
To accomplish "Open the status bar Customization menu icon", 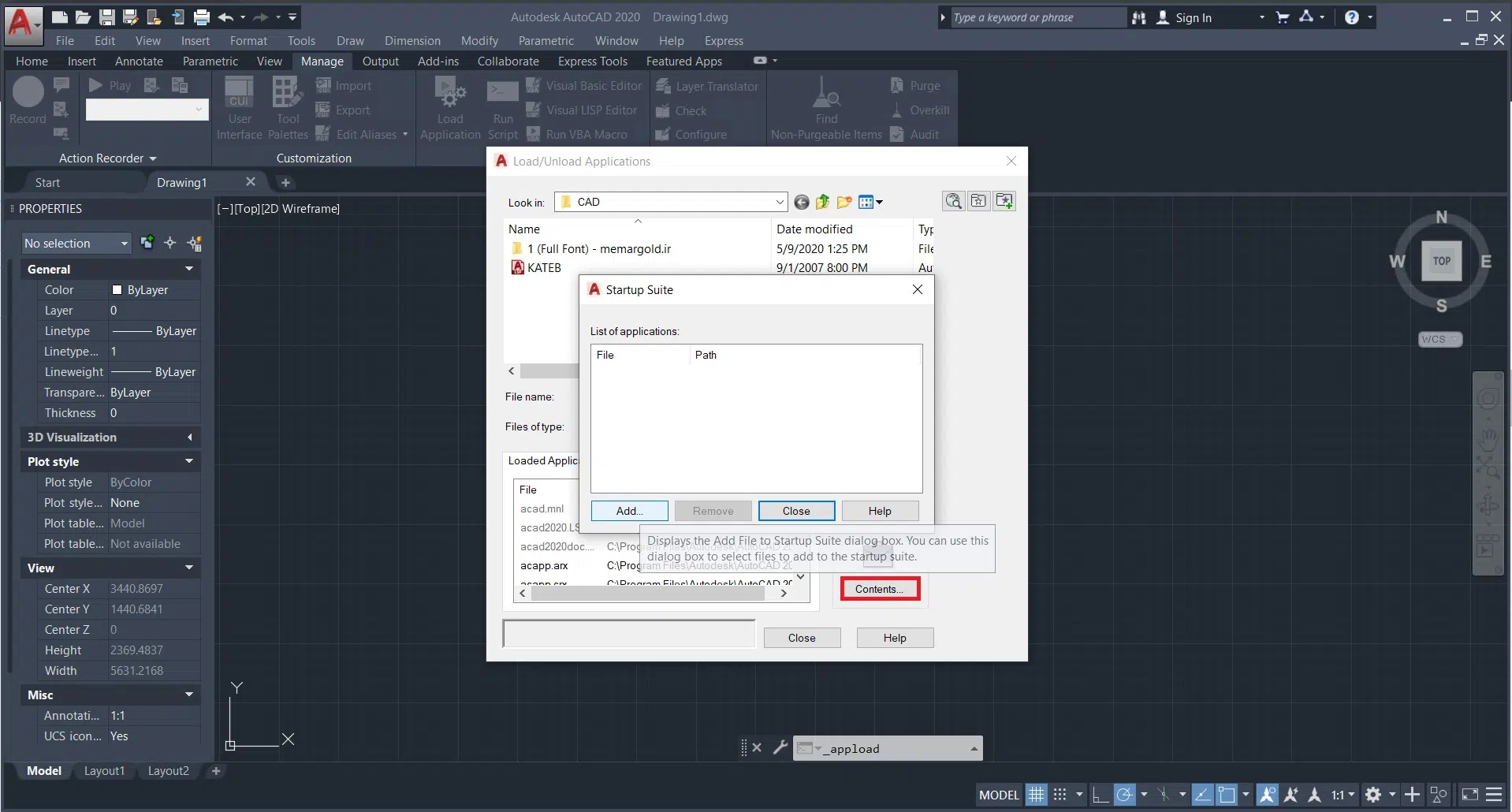I will click(1494, 795).
